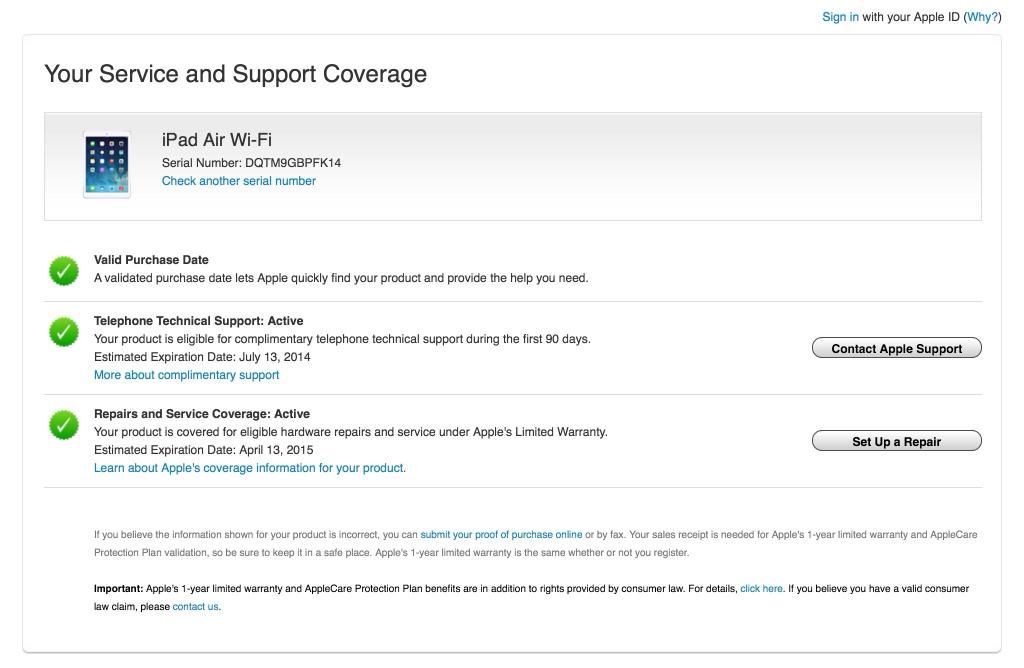Click the Repairs and Service Coverage: Active heading
This screenshot has width=1024, height=668.
202,413
